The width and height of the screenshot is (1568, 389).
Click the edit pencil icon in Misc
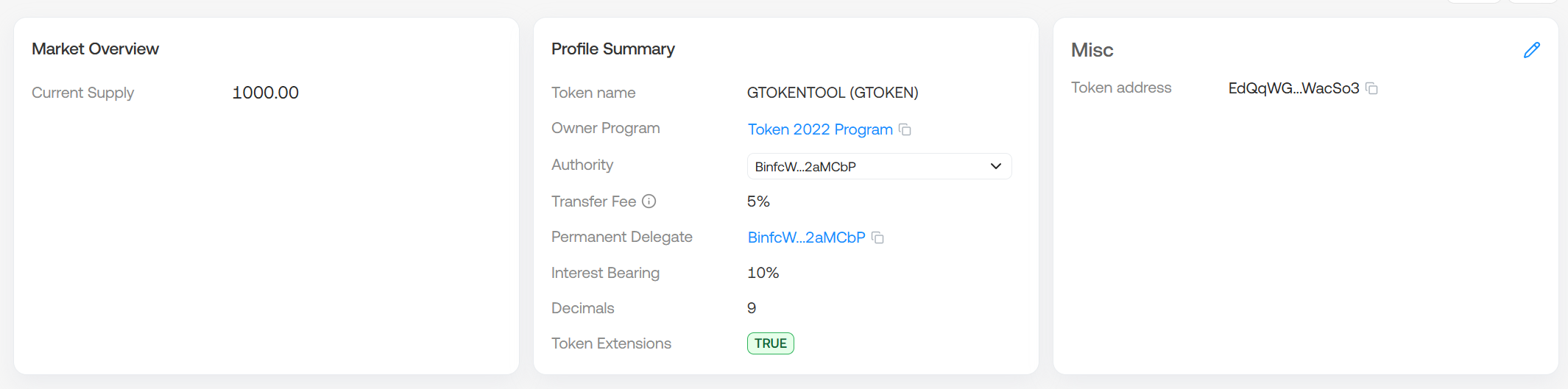1531,50
